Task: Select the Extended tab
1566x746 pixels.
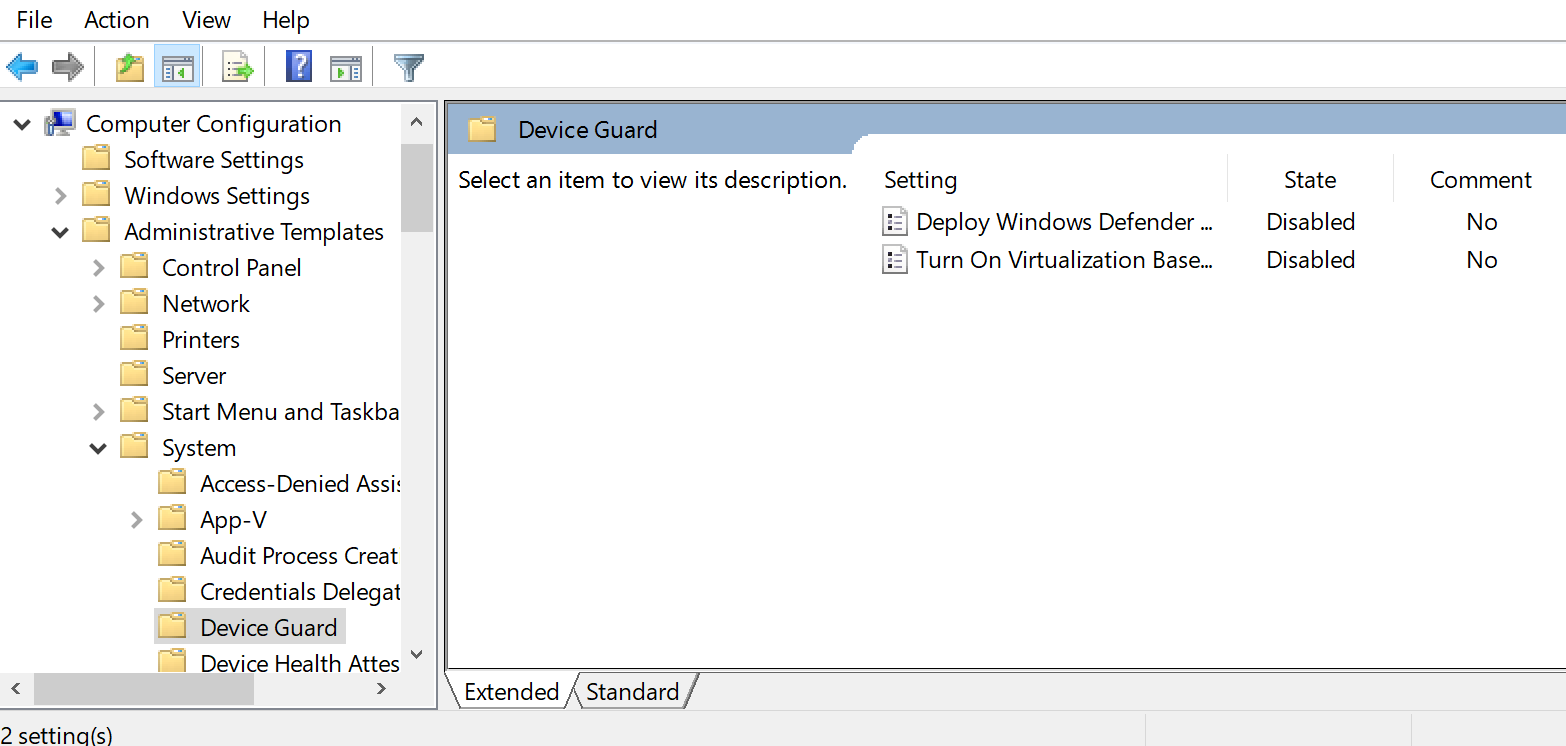Action: (x=511, y=691)
